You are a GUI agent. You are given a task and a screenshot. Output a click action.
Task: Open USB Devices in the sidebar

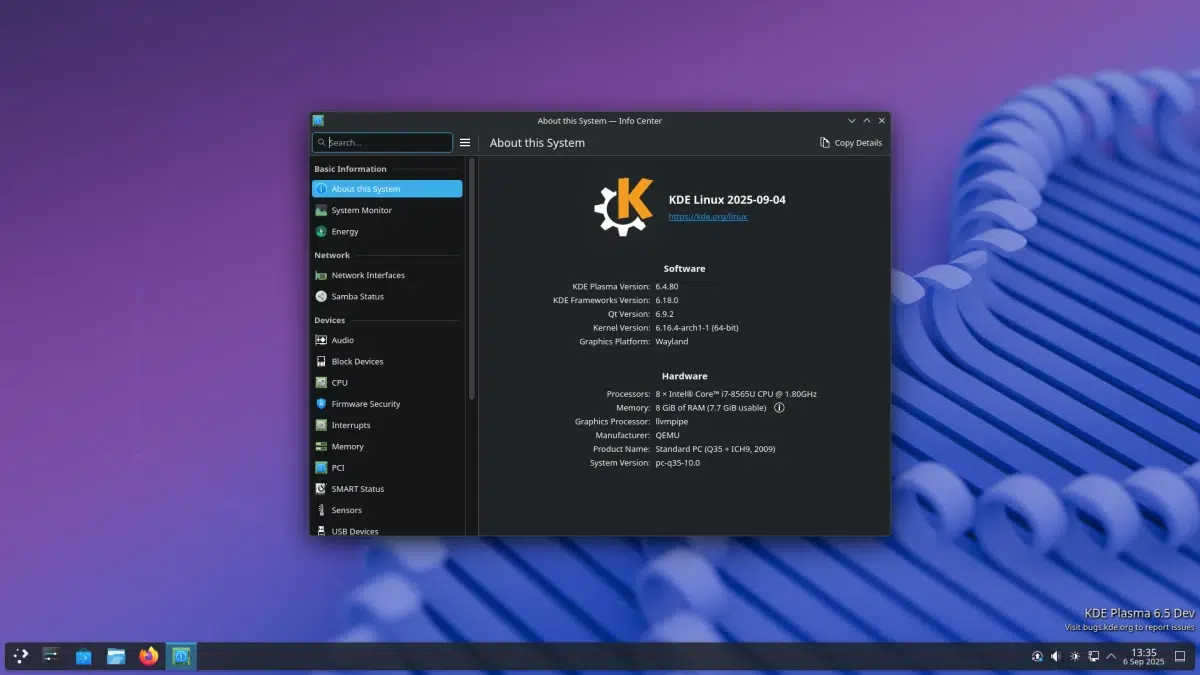click(387, 530)
